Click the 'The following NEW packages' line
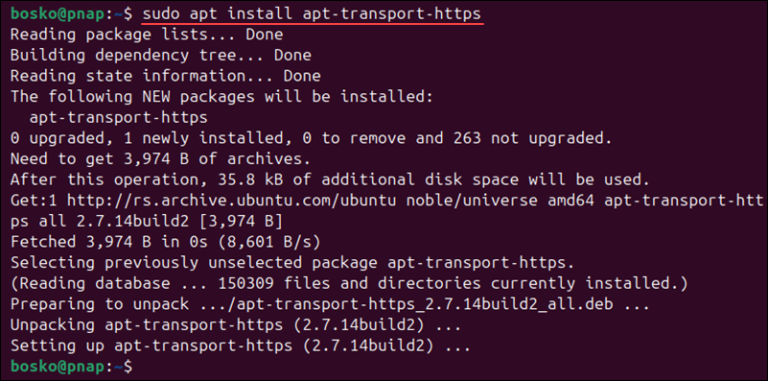This screenshot has height=381, width=768. tap(222, 97)
